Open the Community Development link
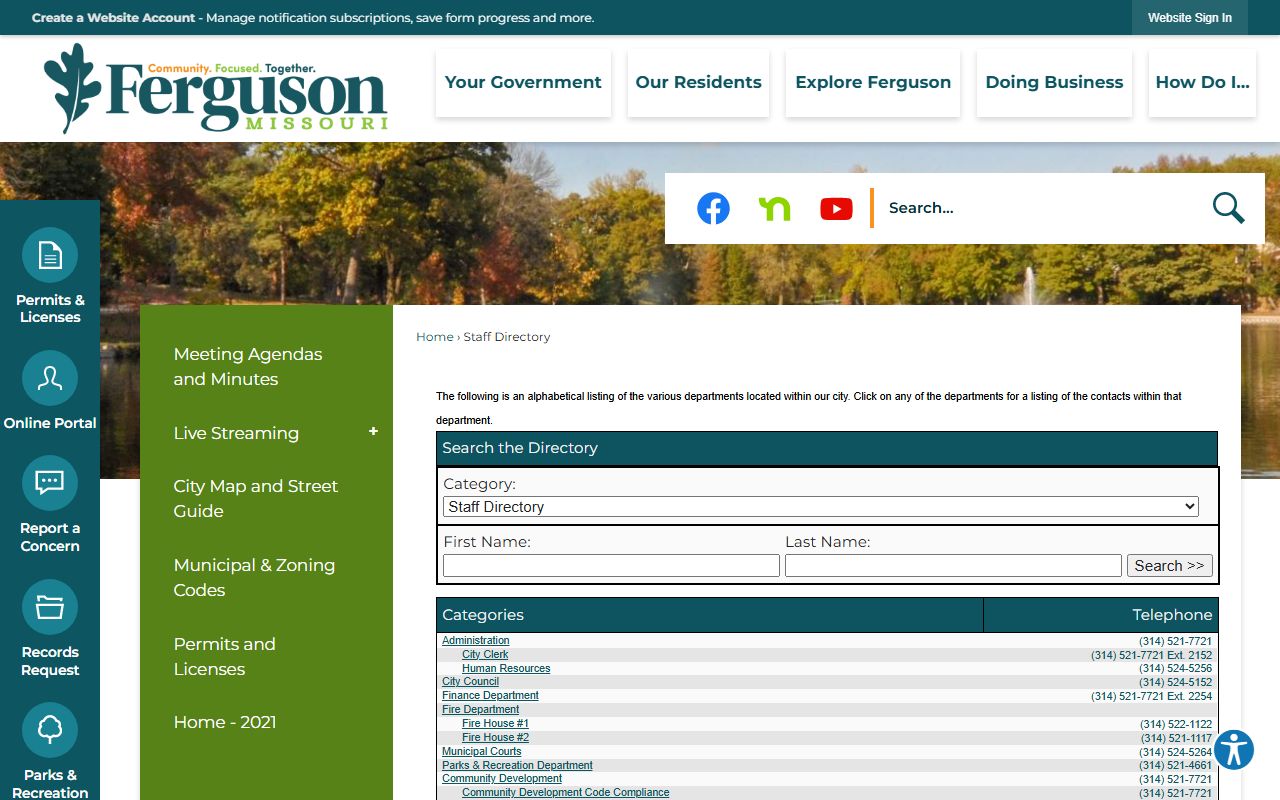 coord(502,779)
